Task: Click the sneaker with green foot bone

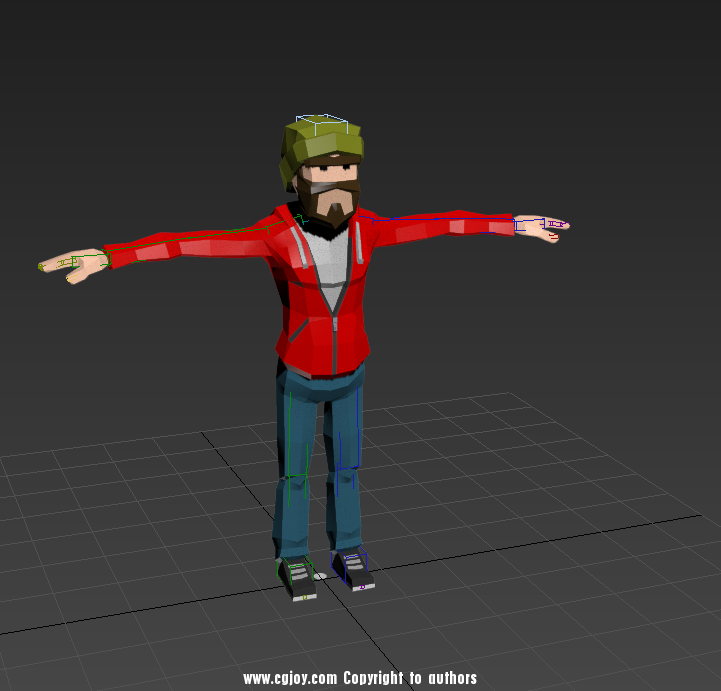Action: pos(299,578)
